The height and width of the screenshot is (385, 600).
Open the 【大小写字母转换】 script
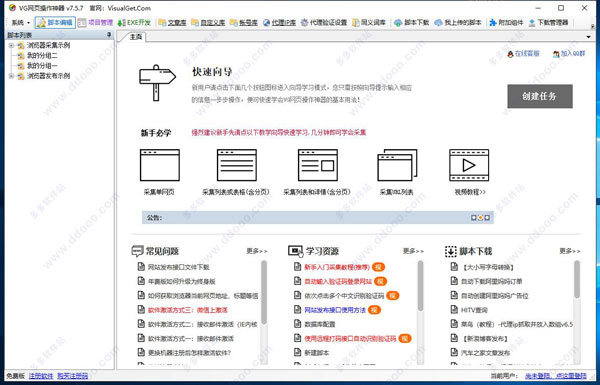coord(488,267)
